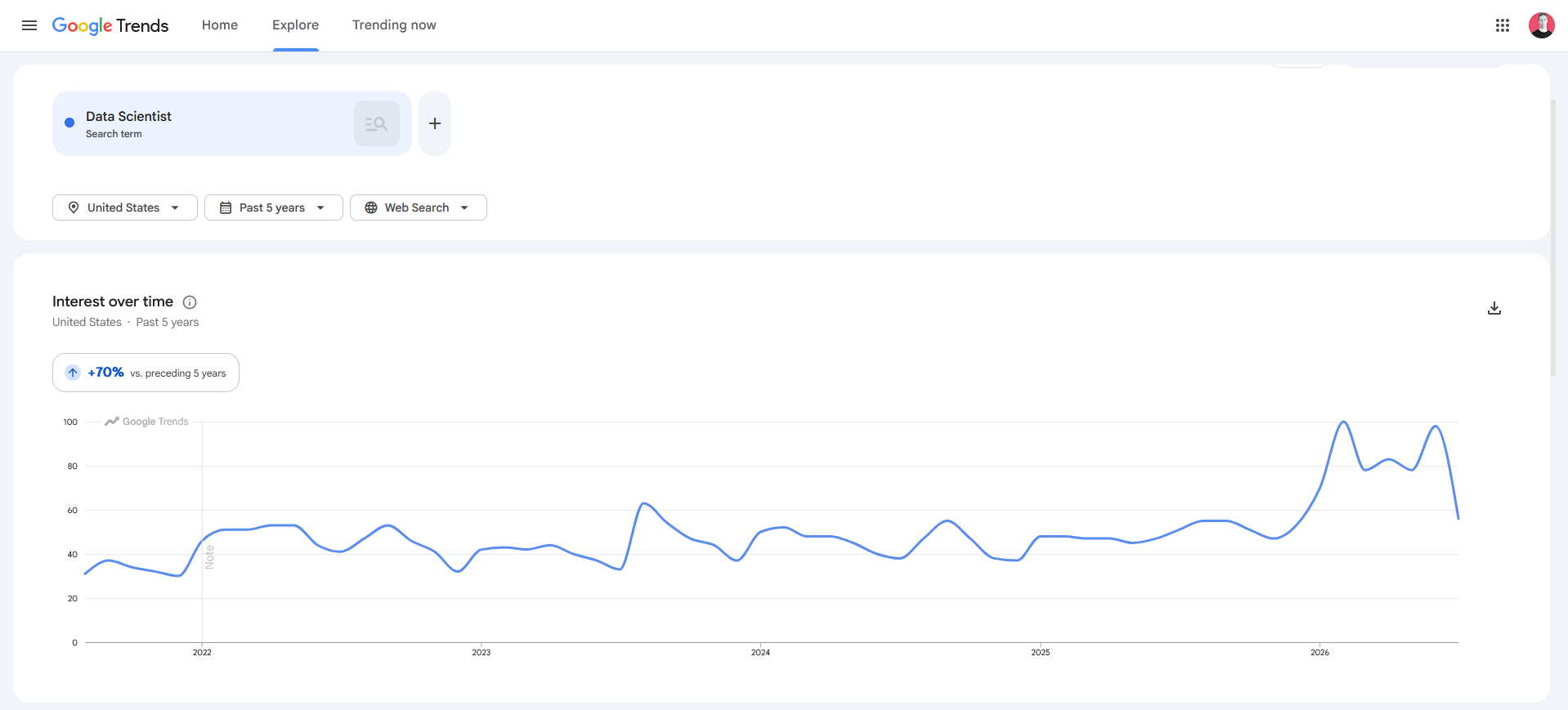Screen dimensions: 1568x710
Task: Go to the Home tab
Action: pos(220,25)
